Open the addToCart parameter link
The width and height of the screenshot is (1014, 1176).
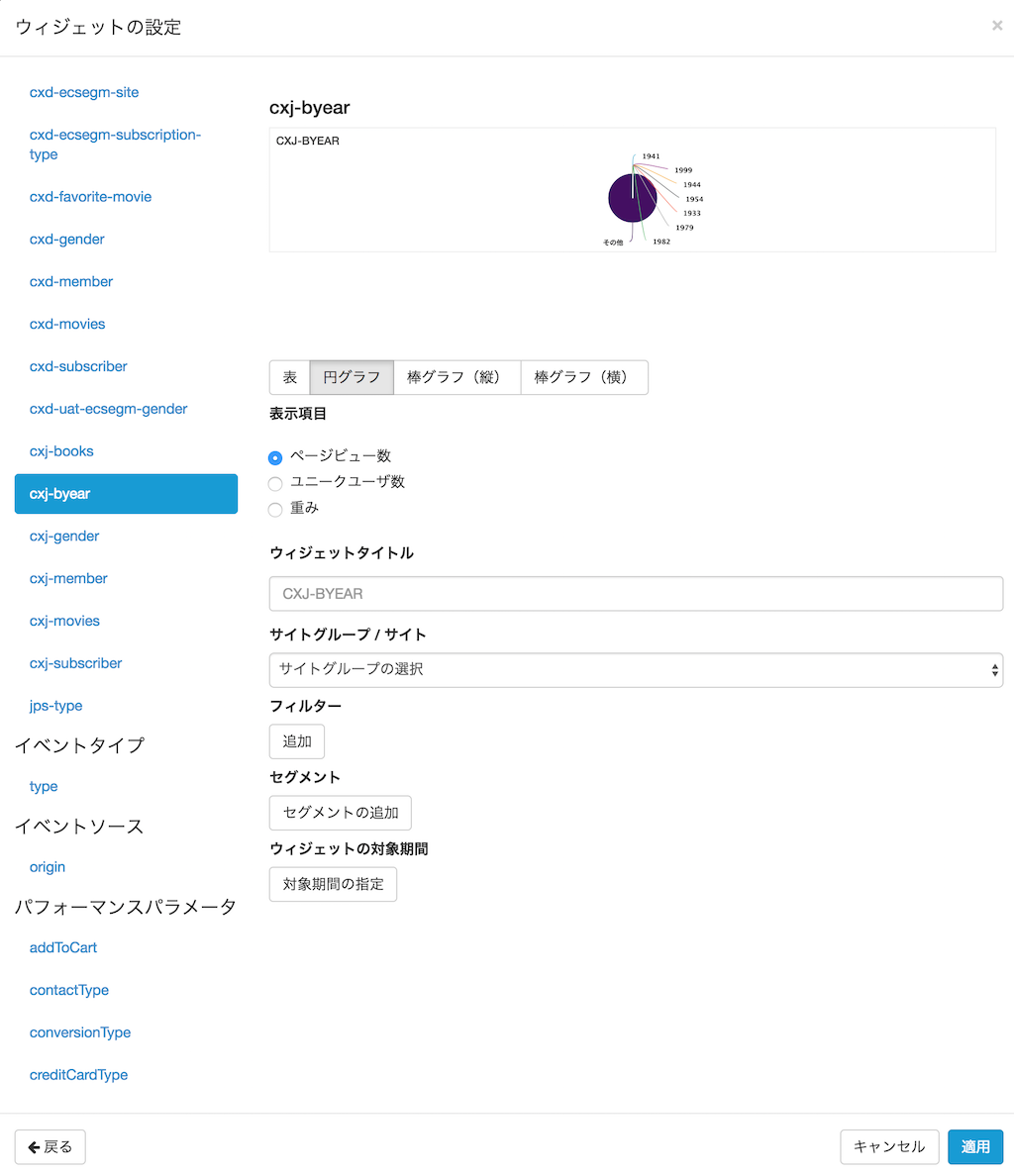[x=63, y=948]
